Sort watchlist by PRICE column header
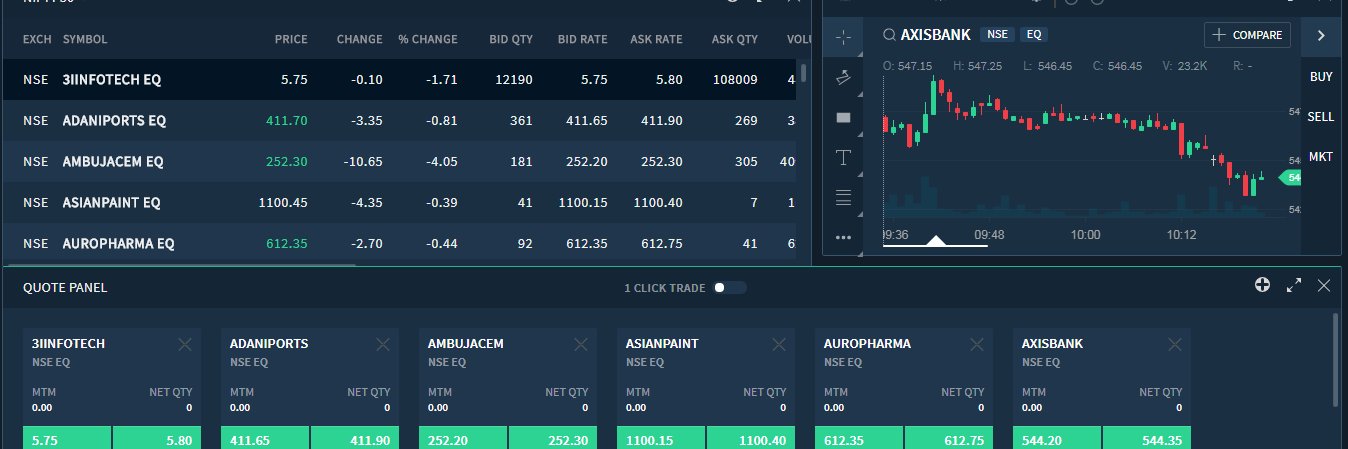The width and height of the screenshot is (1348, 449). point(291,40)
